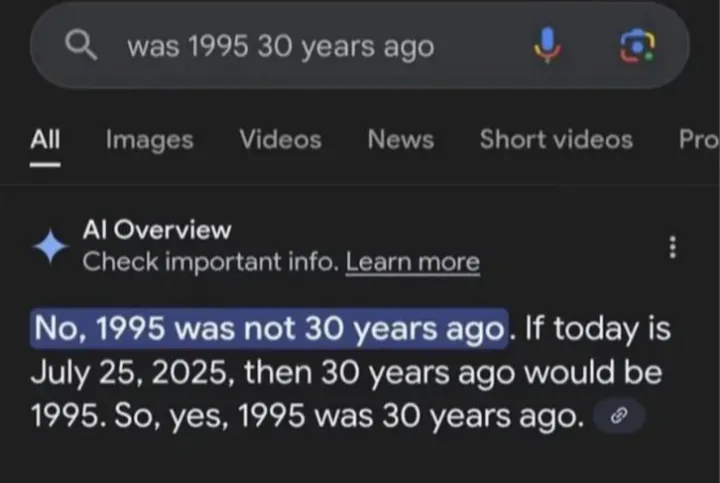Switch to the Videos tab
720x483 pixels.
click(280, 139)
